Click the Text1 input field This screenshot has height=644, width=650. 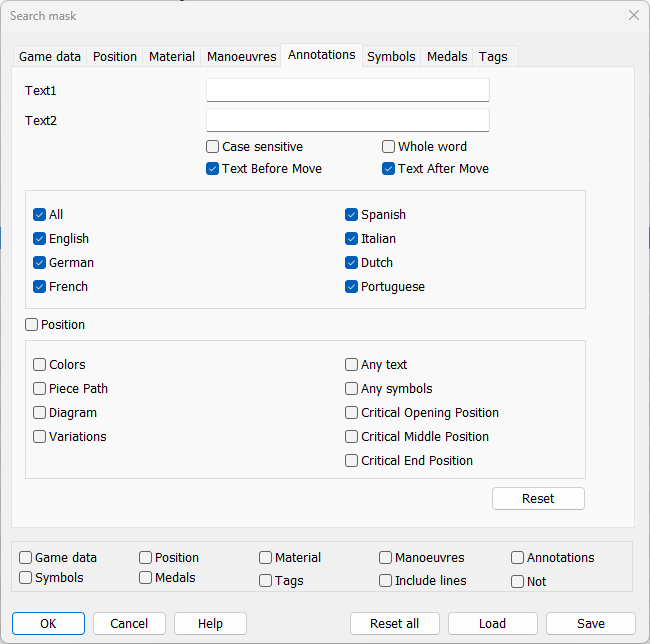348,90
